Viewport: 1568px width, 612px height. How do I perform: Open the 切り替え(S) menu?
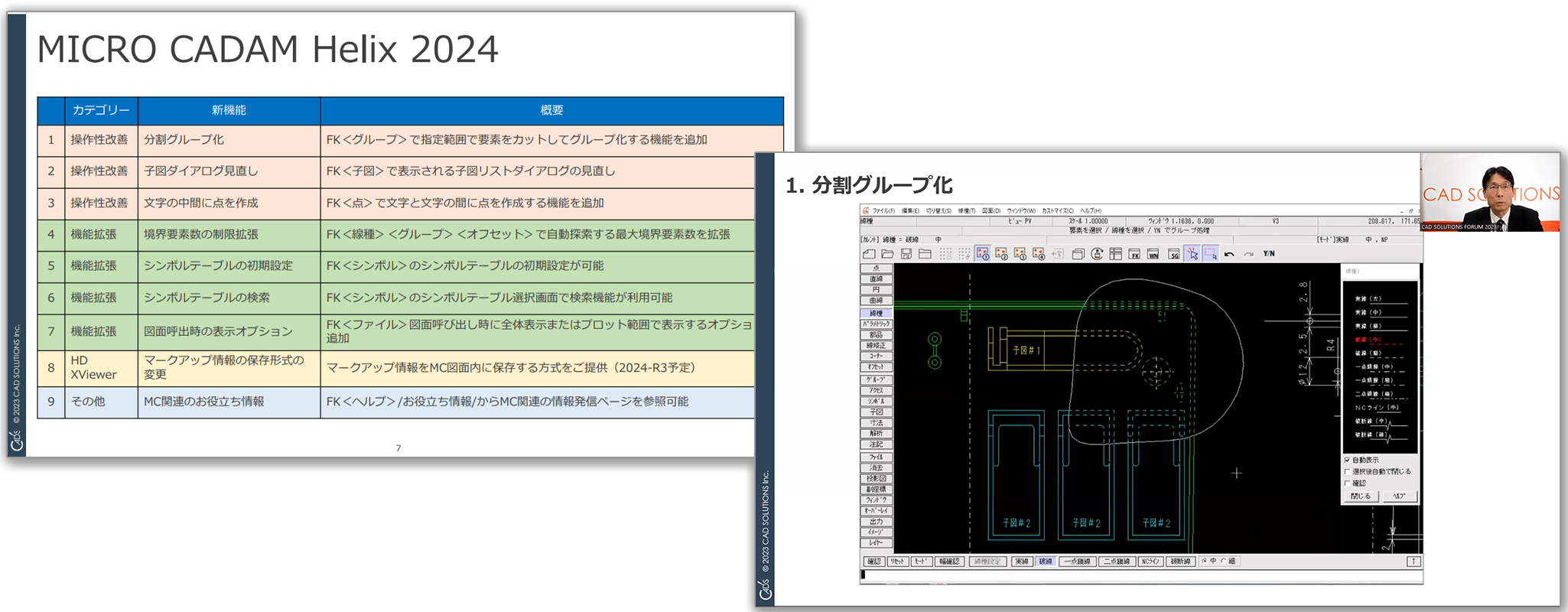point(939,211)
